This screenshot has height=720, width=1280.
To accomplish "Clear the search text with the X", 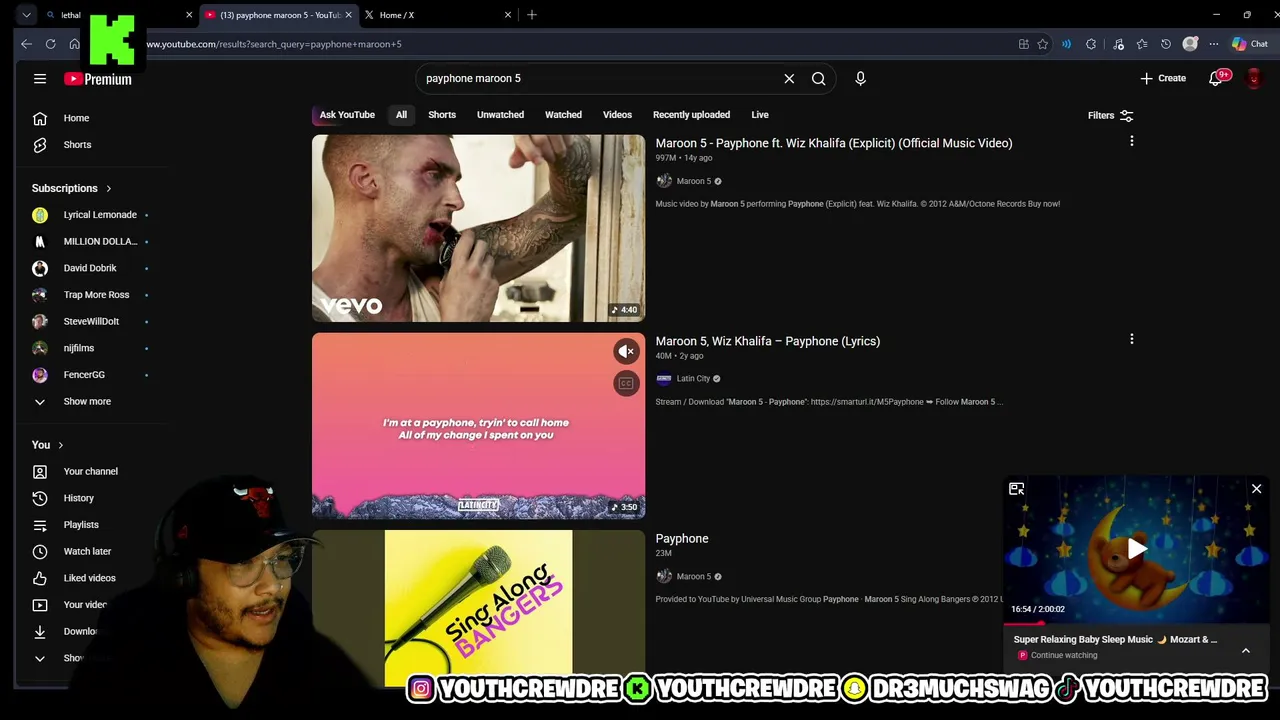I will pos(789,78).
